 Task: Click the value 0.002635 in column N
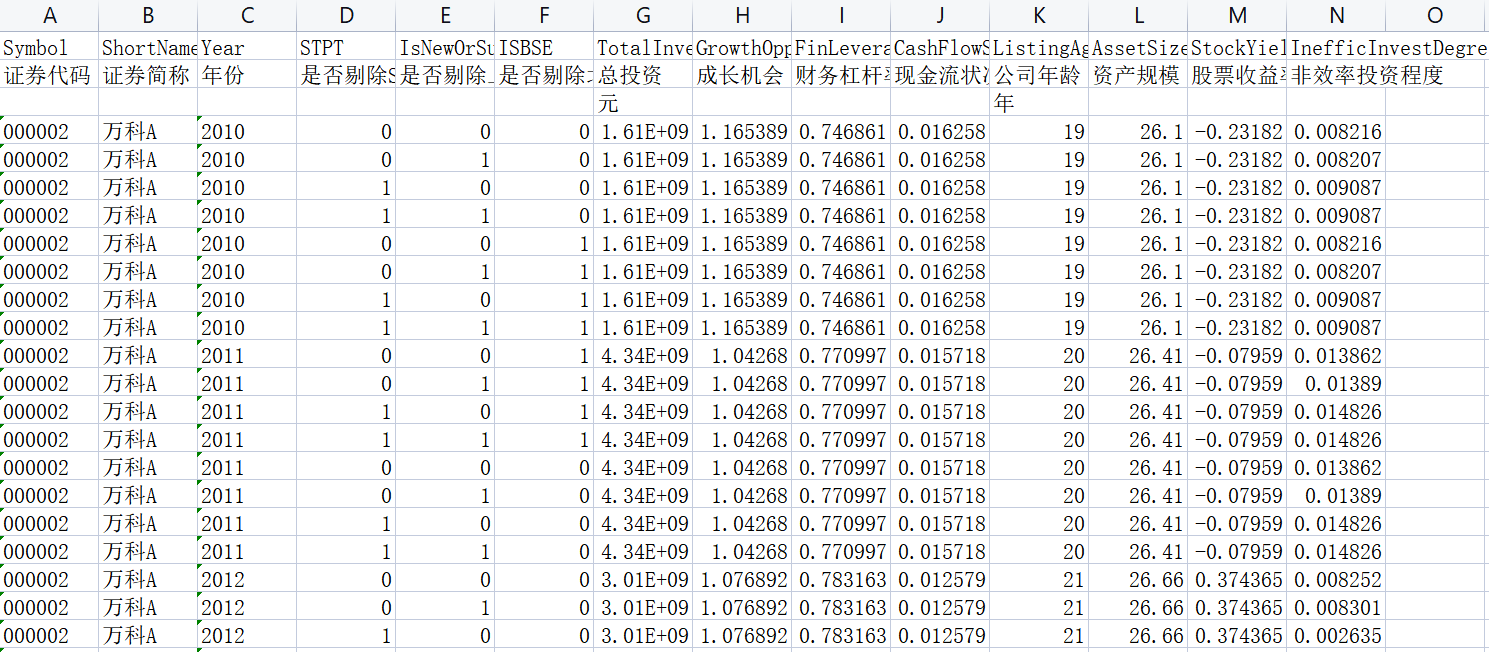(1337, 636)
